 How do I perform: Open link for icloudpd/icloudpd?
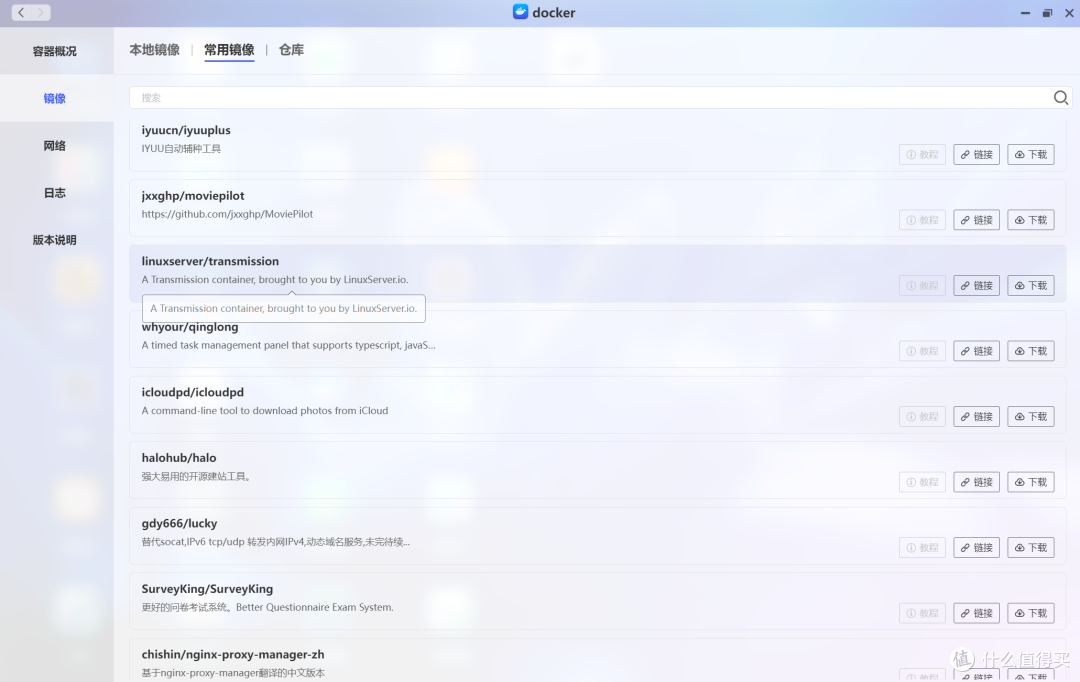(x=977, y=416)
